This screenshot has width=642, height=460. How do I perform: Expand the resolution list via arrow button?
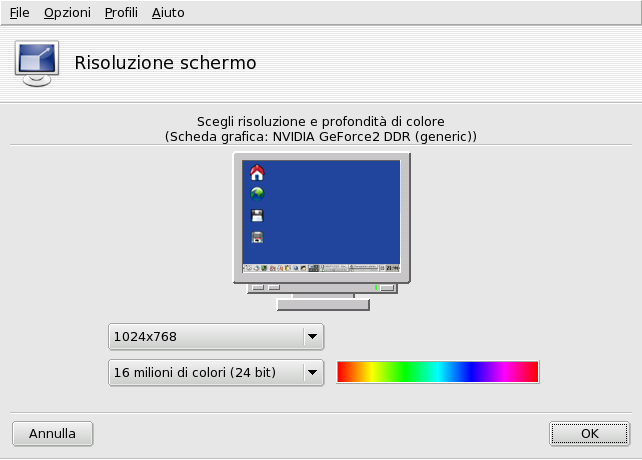313,337
